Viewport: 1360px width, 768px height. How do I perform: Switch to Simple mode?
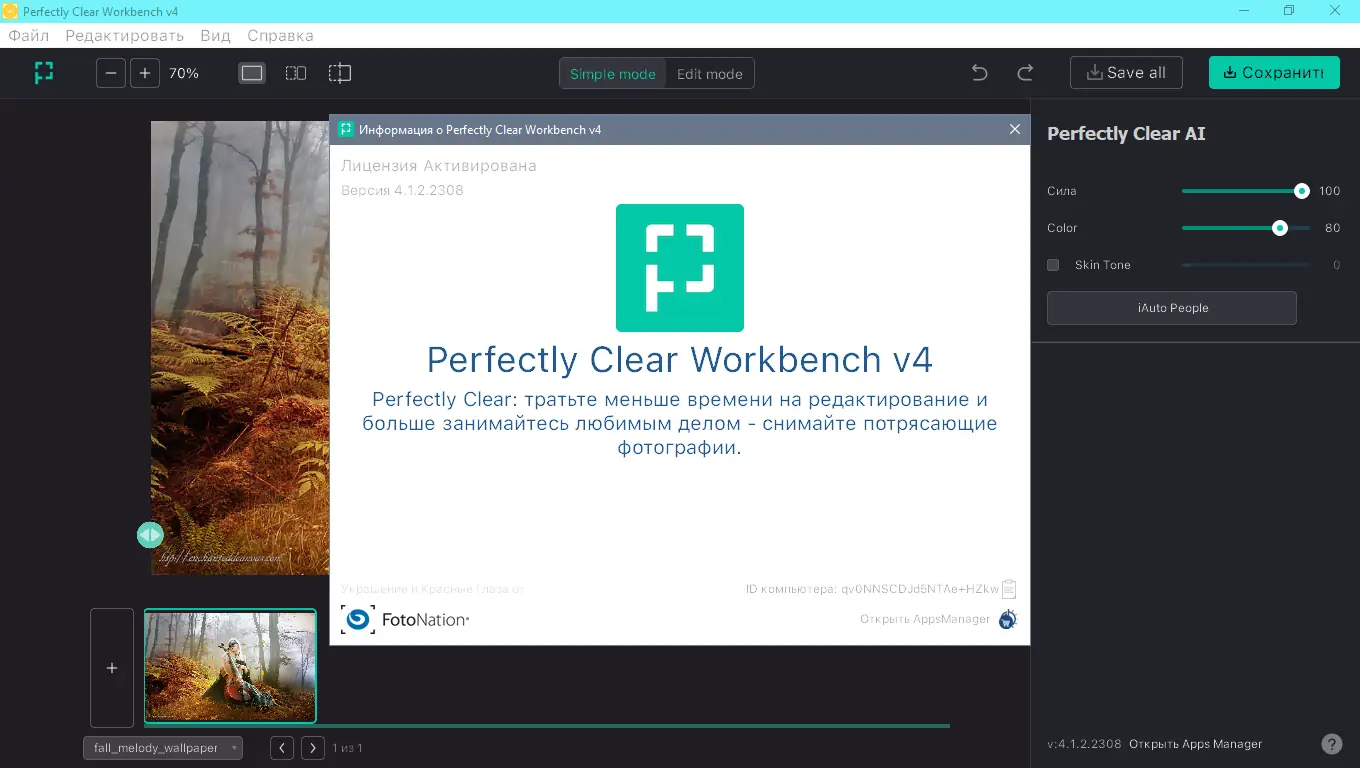point(613,74)
